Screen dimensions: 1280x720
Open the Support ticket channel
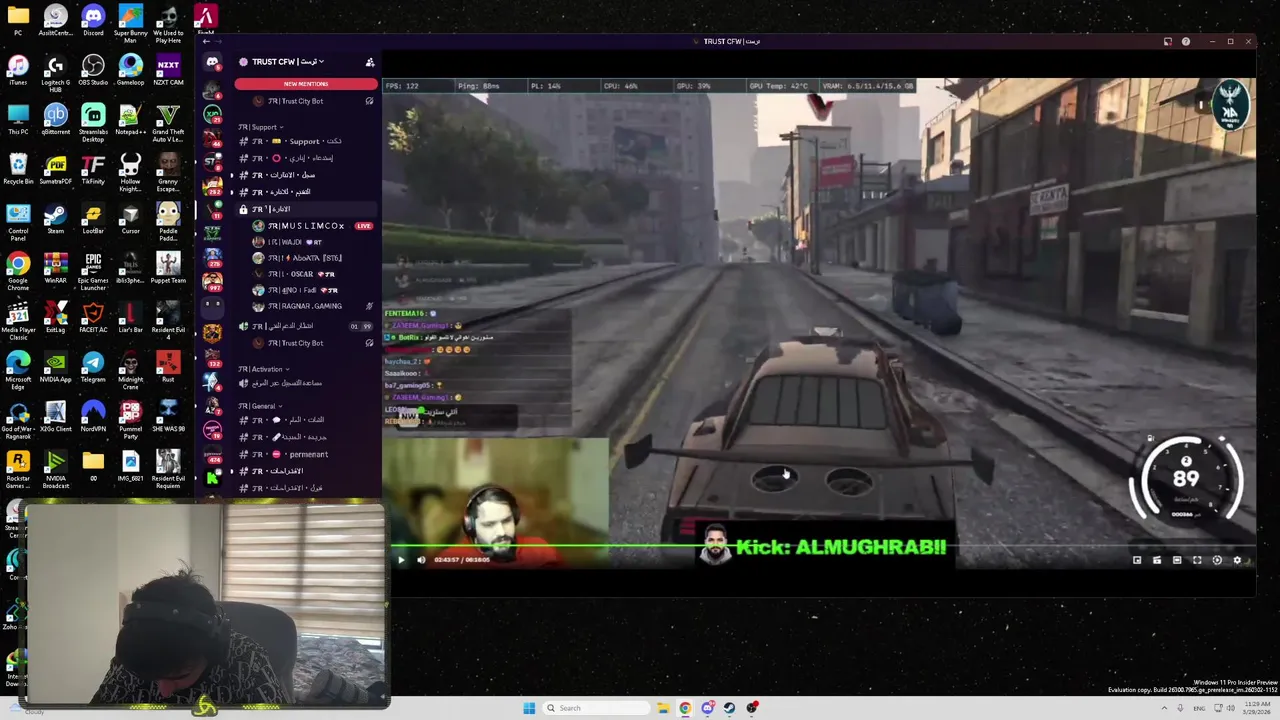coord(305,141)
